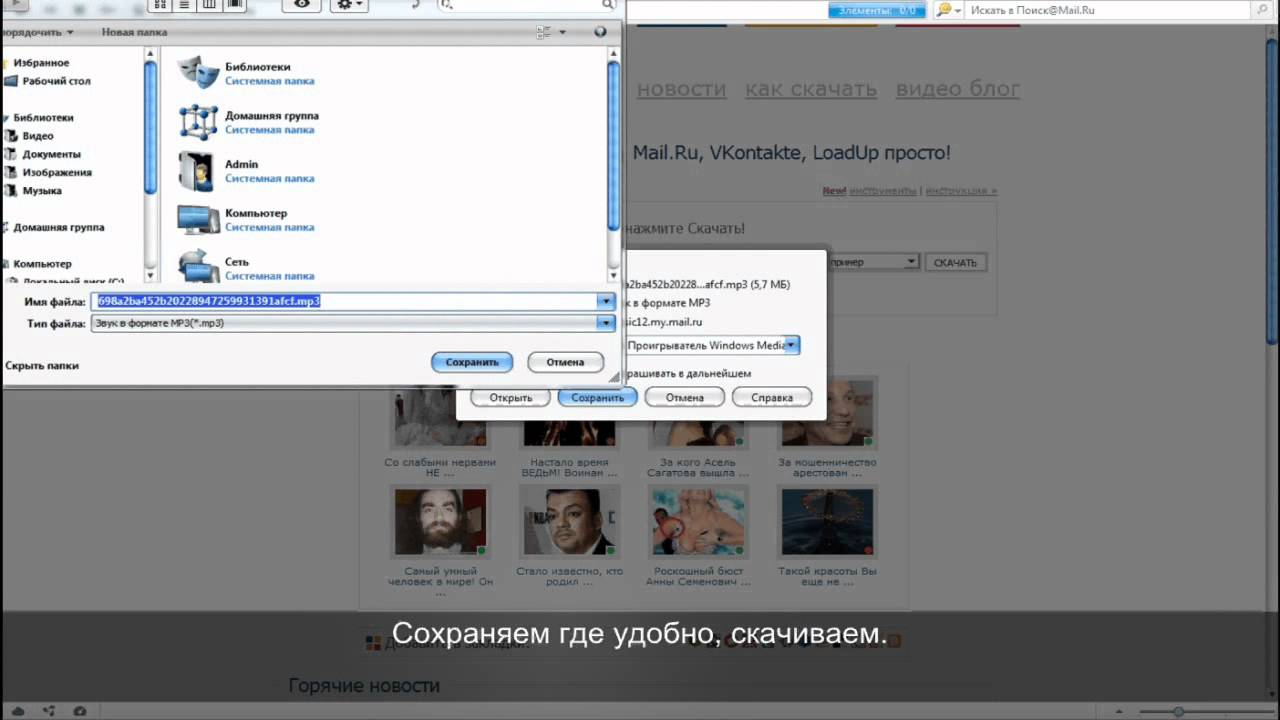This screenshot has height=720, width=1280.
Task: Switch to list view icon in top toolbar
Action: [184, 5]
